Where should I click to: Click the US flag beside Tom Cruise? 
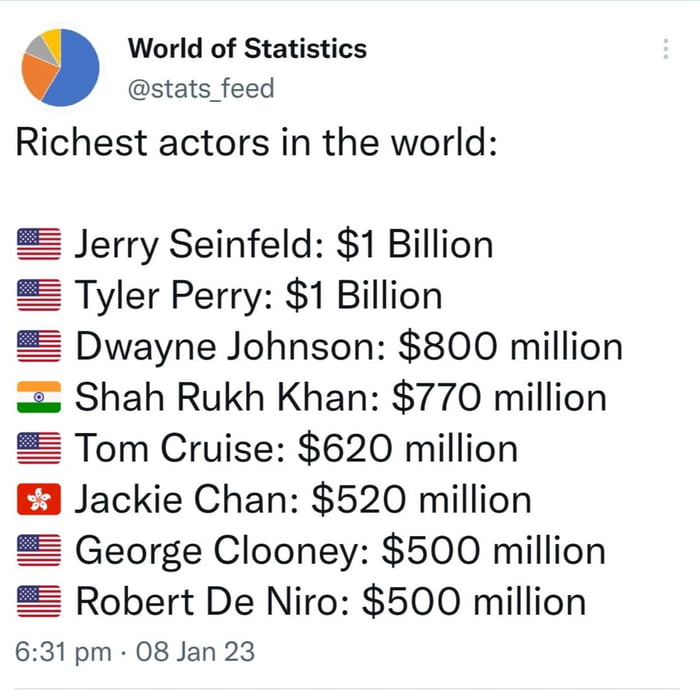[40, 449]
